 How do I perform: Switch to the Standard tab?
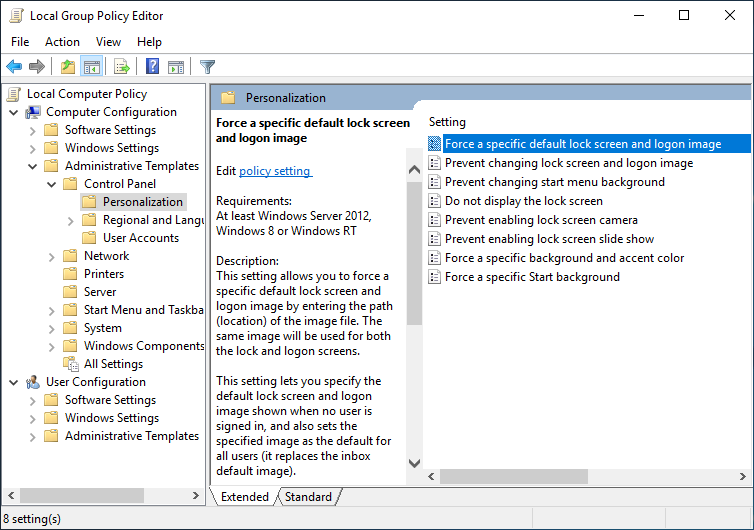coord(308,497)
